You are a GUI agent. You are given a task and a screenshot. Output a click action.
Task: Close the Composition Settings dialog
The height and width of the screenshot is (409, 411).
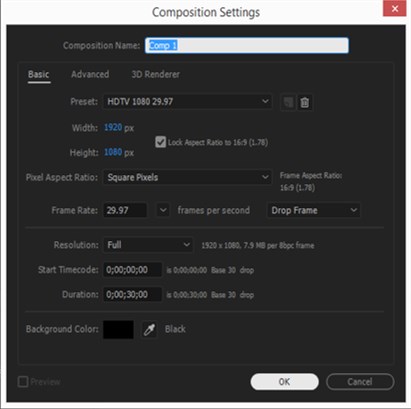(x=395, y=8)
